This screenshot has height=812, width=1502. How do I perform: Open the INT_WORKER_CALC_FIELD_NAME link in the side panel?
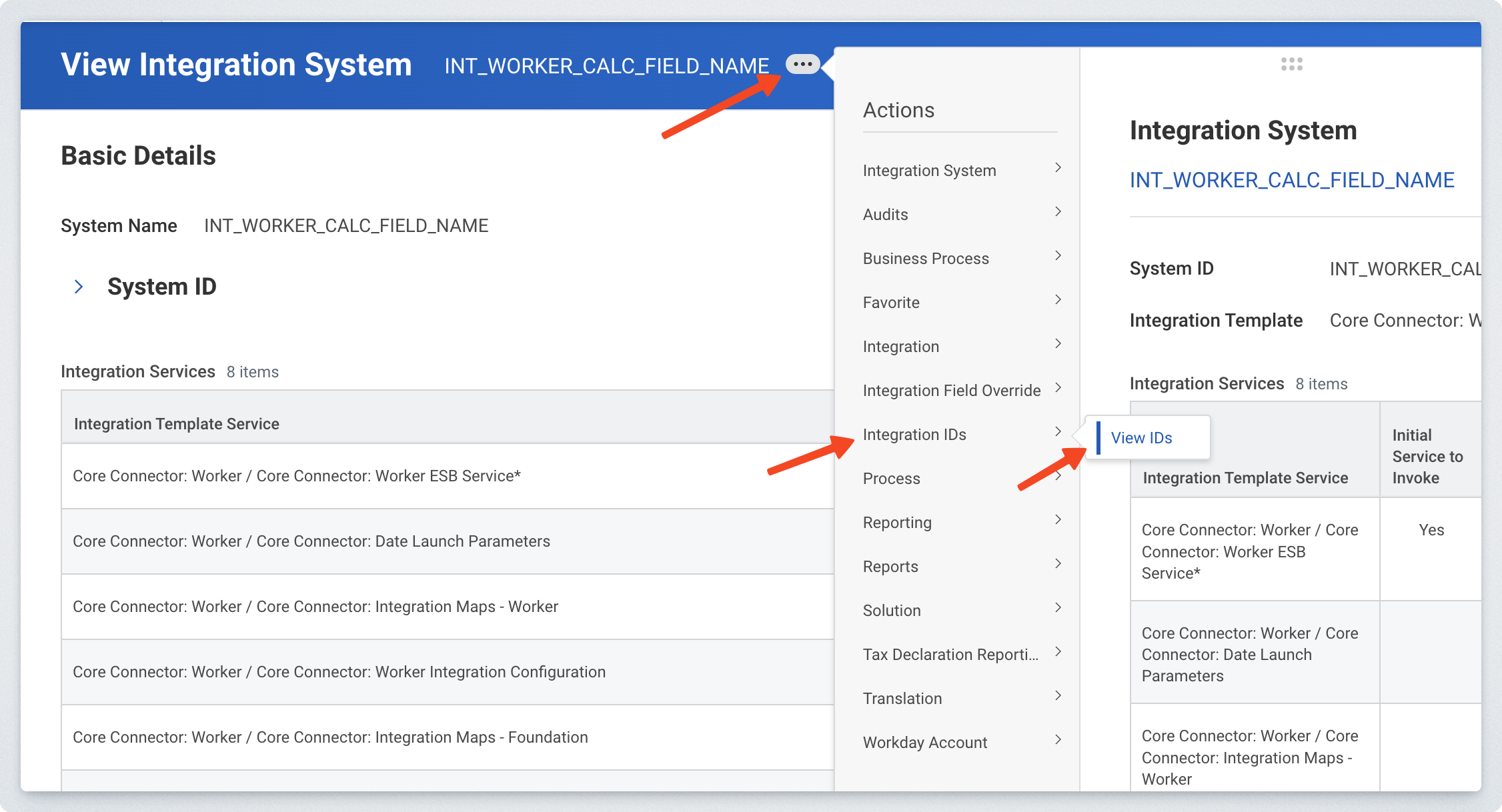1291,180
